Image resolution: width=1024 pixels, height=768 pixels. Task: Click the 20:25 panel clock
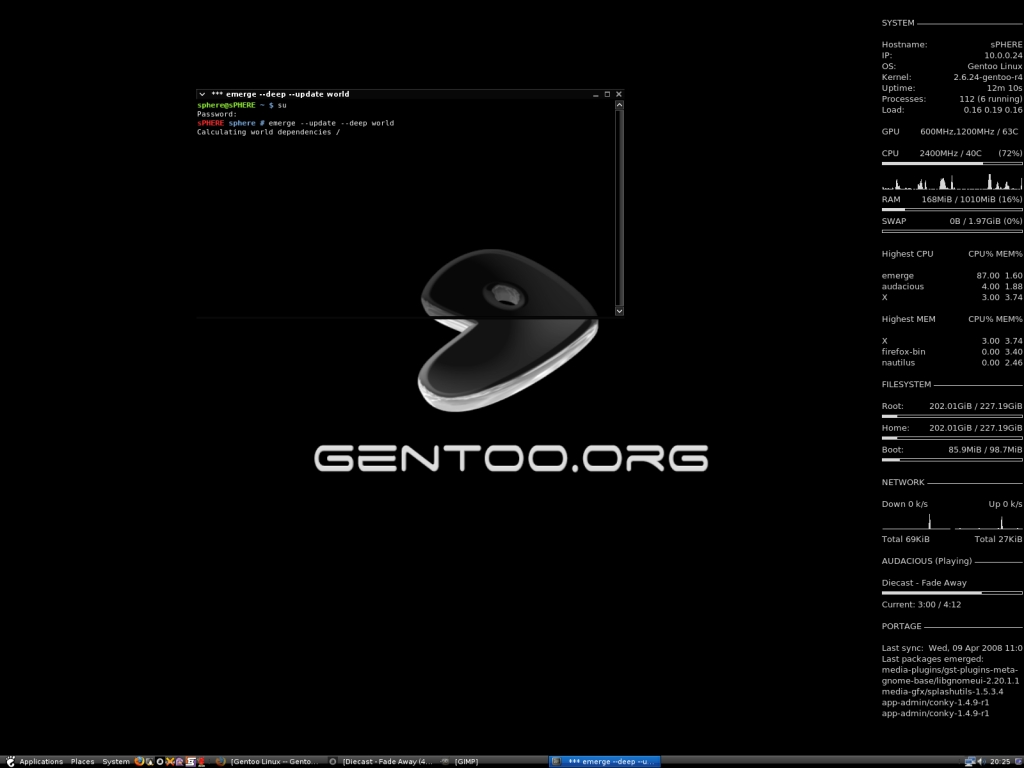pyautogui.click(x=1000, y=761)
